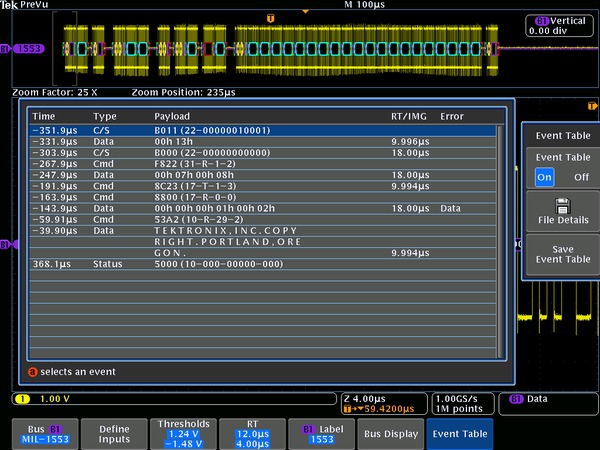Open the B1 Label 1553 button
The image size is (600, 450).
pos(320,434)
